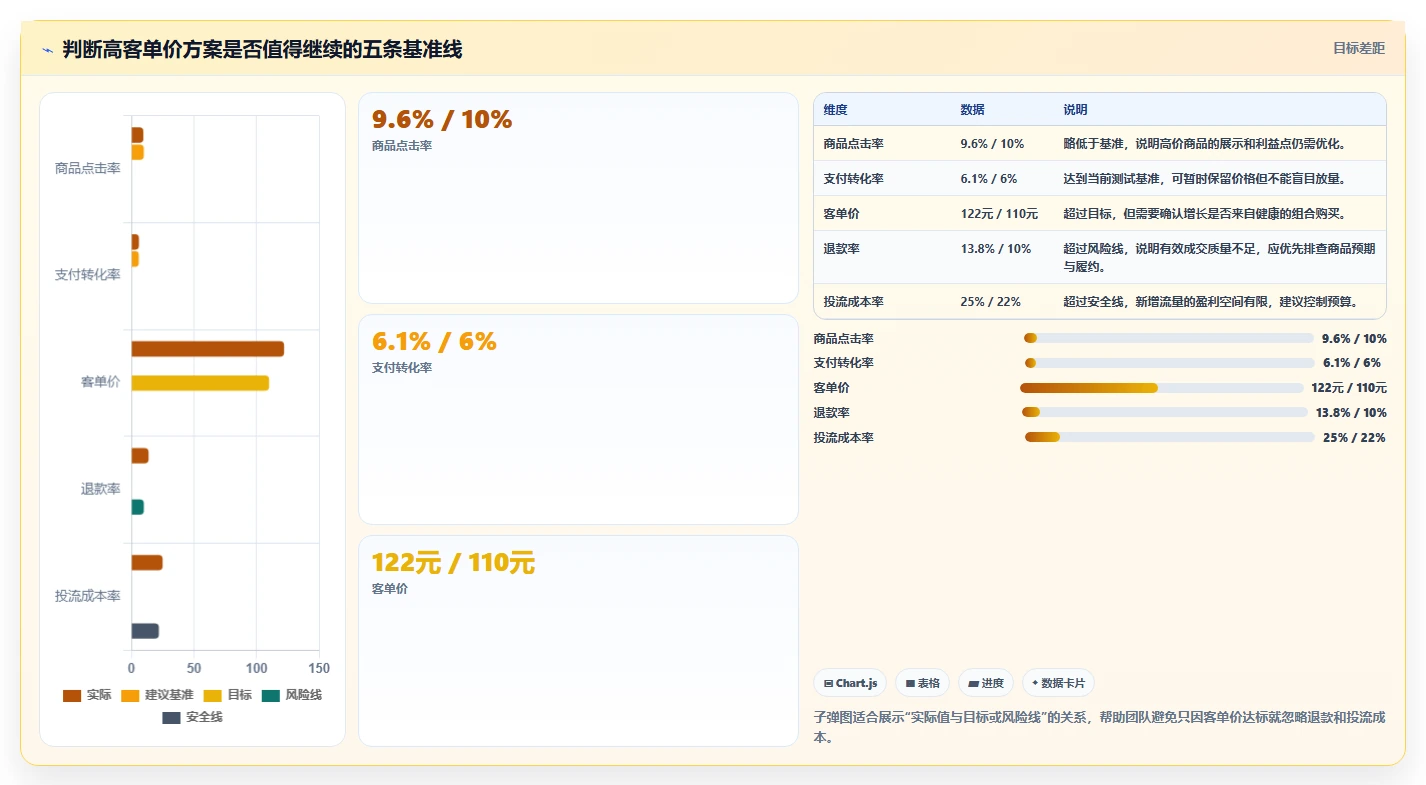Click the 商品点击率 actual bar in the chart
This screenshot has width=1426, height=785.
[138, 135]
